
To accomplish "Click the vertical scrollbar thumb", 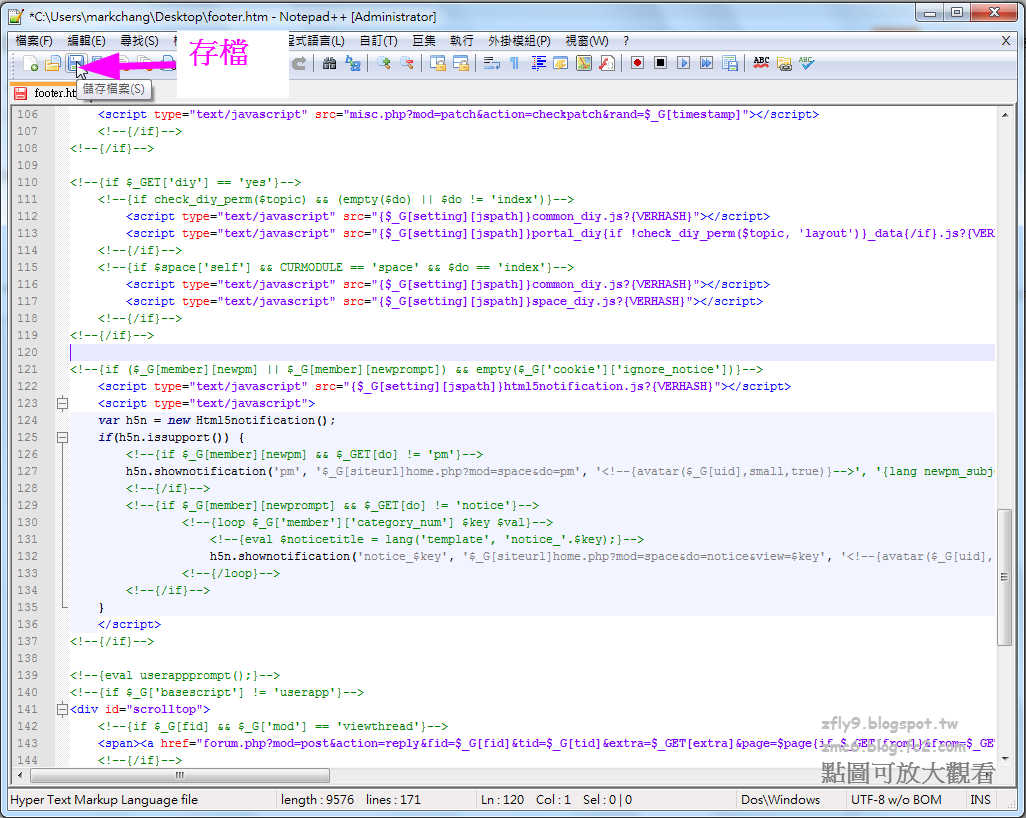I will pyautogui.click(x=1004, y=577).
